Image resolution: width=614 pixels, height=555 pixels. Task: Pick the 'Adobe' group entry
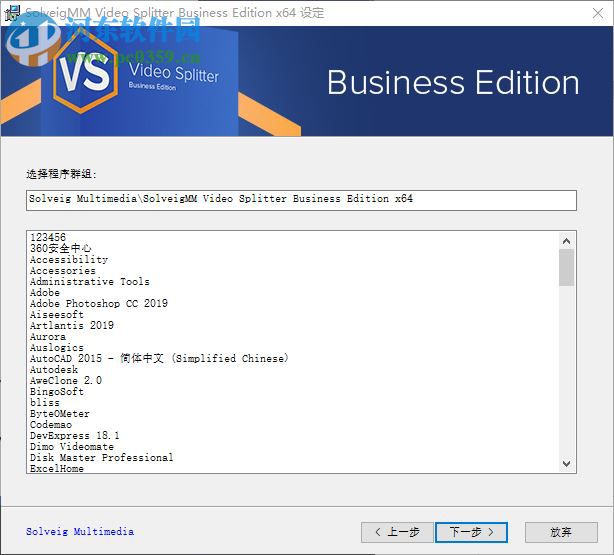coord(45,292)
